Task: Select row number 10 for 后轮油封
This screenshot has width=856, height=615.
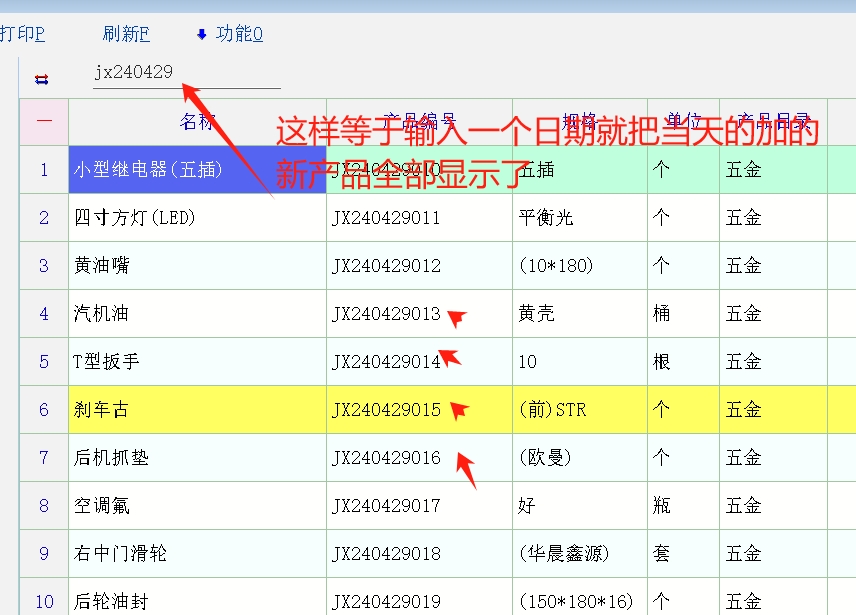Action: tap(44, 602)
